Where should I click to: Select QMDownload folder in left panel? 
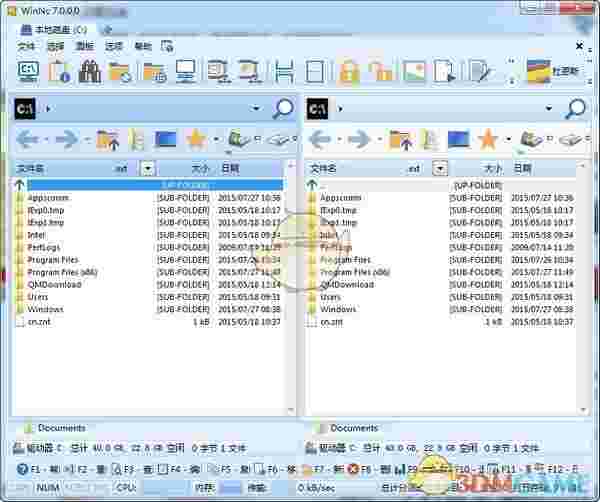pos(54,285)
